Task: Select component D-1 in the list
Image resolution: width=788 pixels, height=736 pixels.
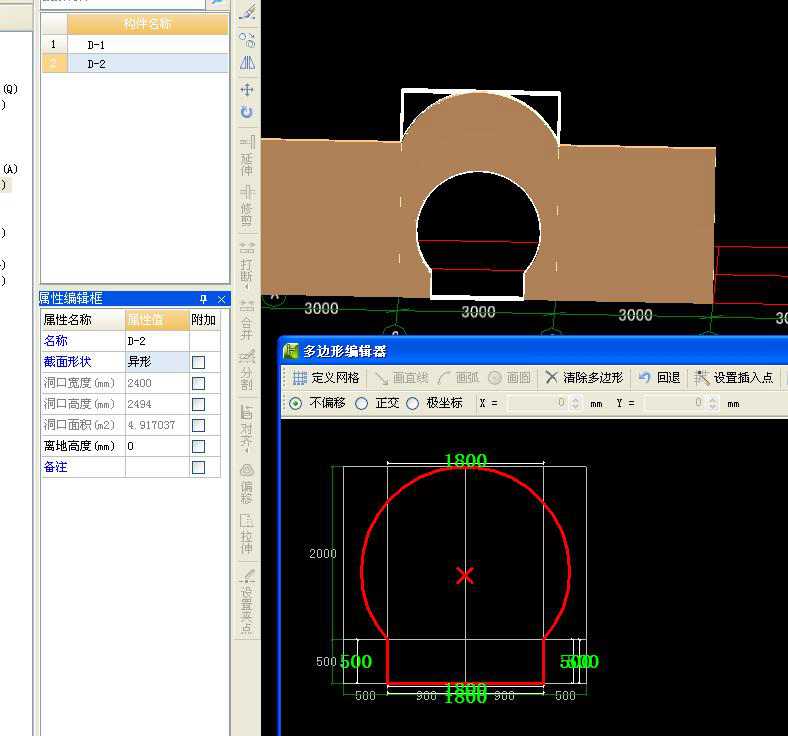Action: 148,45
